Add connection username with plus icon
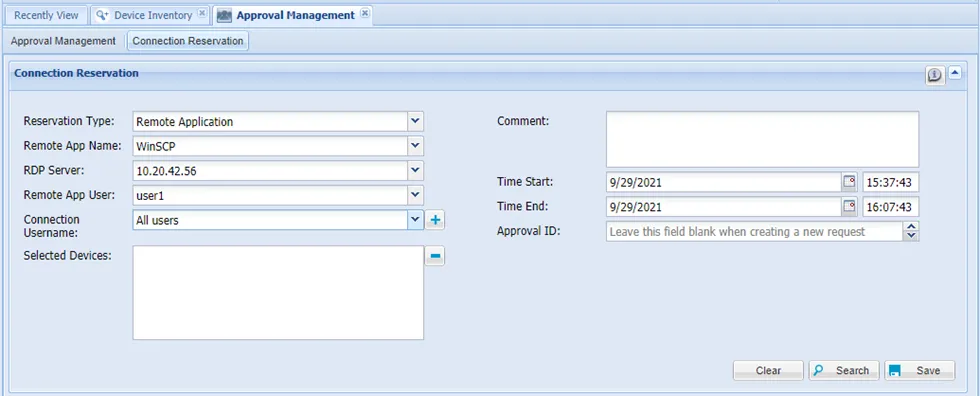The height and width of the screenshot is (396, 980). [435, 220]
